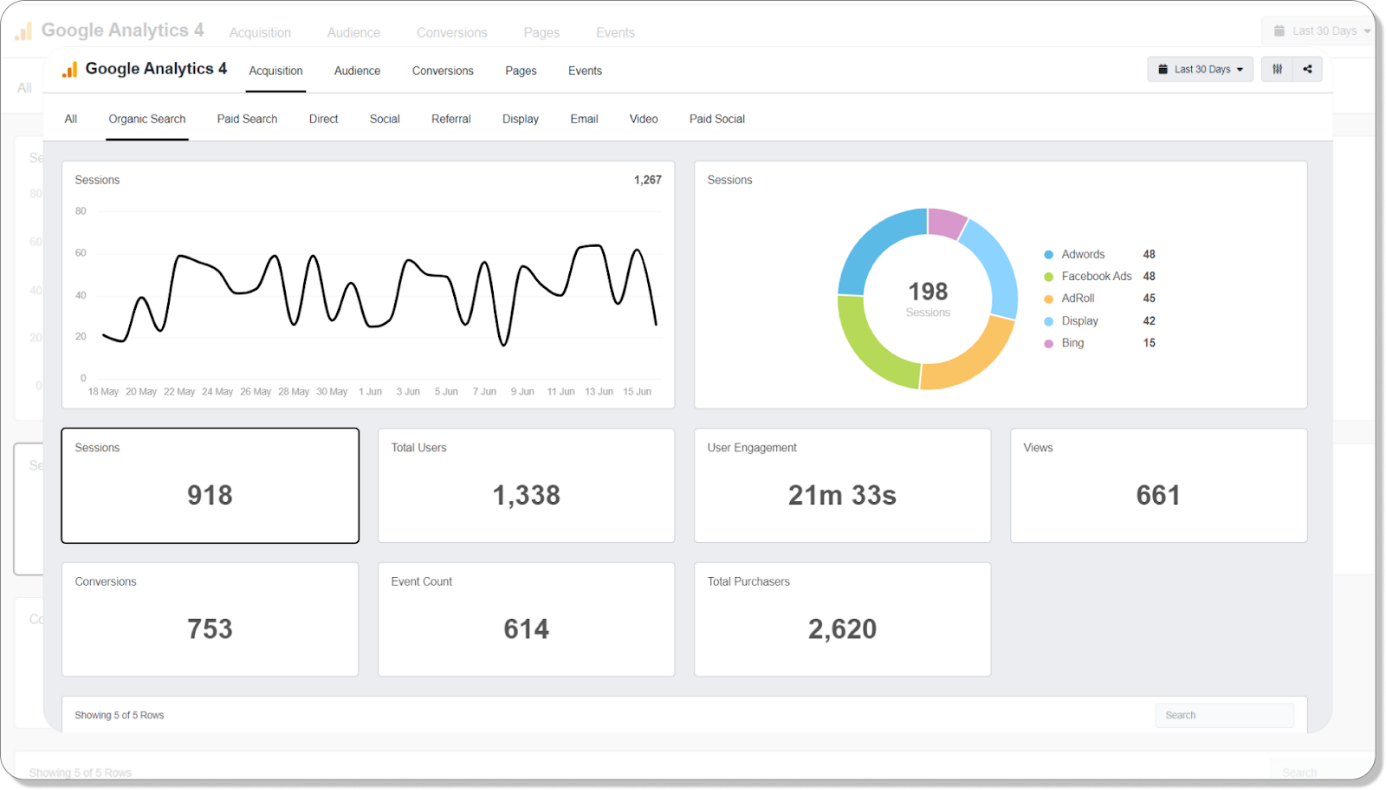Select the Organic Search channel tab
Viewport: 1386px width, 790px height.
click(147, 119)
